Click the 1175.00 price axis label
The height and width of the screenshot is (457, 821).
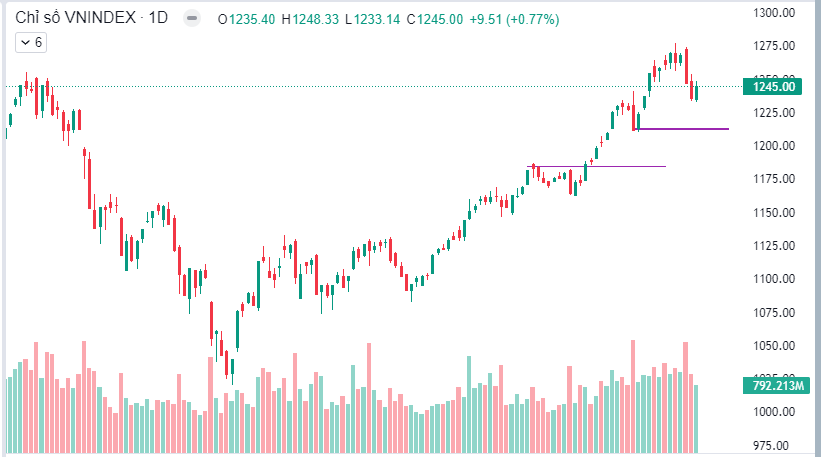click(773, 179)
